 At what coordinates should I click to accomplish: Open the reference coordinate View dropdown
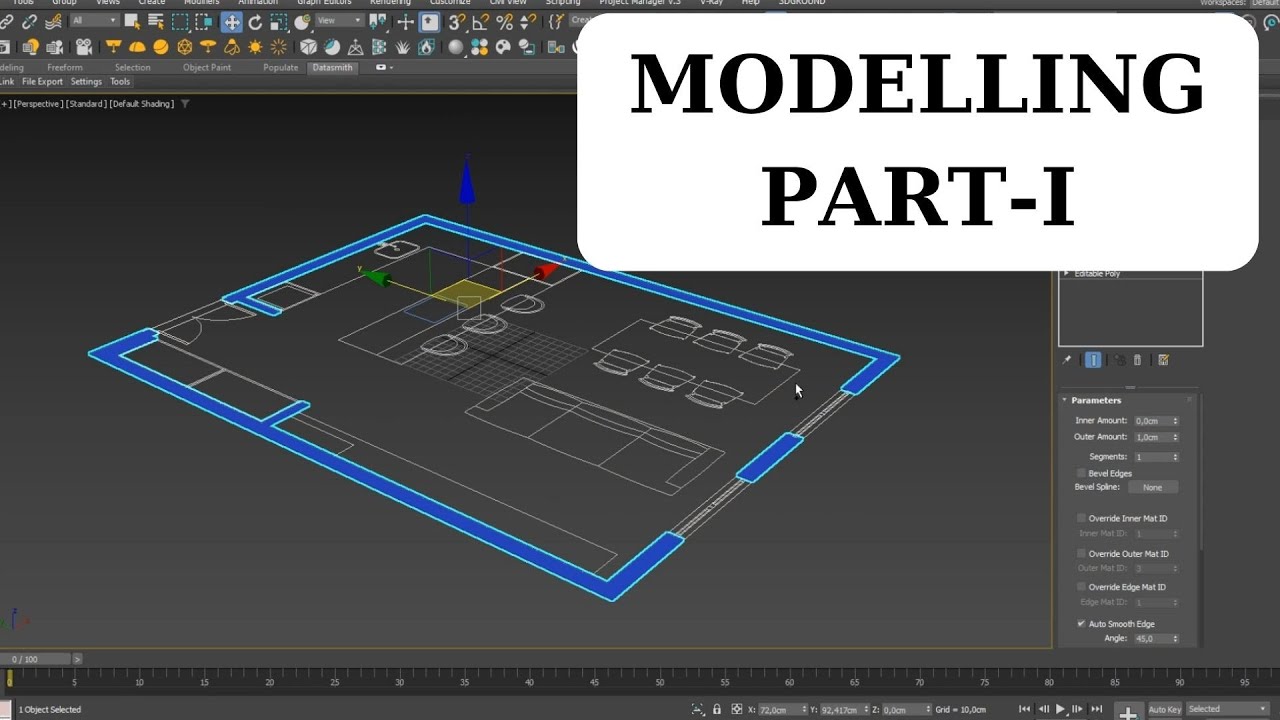340,21
